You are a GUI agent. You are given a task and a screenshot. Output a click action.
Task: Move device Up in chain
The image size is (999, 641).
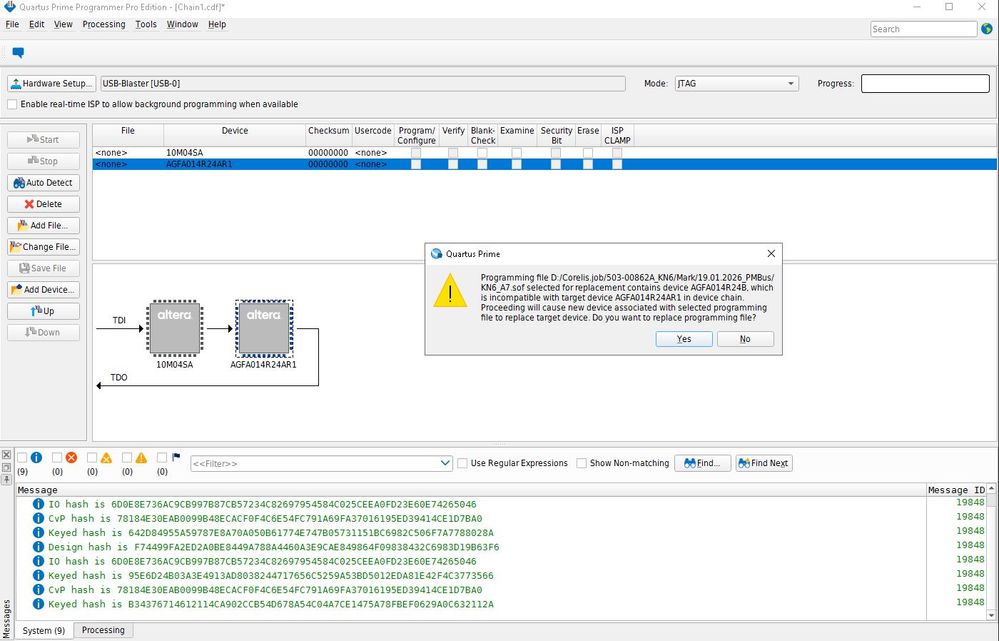pos(43,311)
